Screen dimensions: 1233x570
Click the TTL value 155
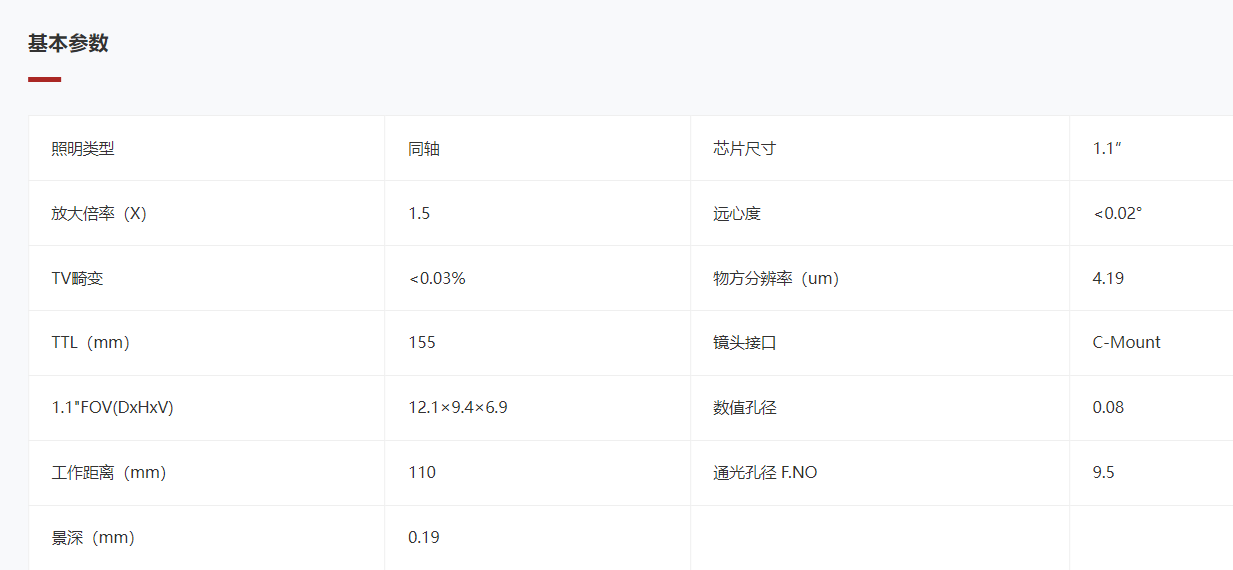422,343
